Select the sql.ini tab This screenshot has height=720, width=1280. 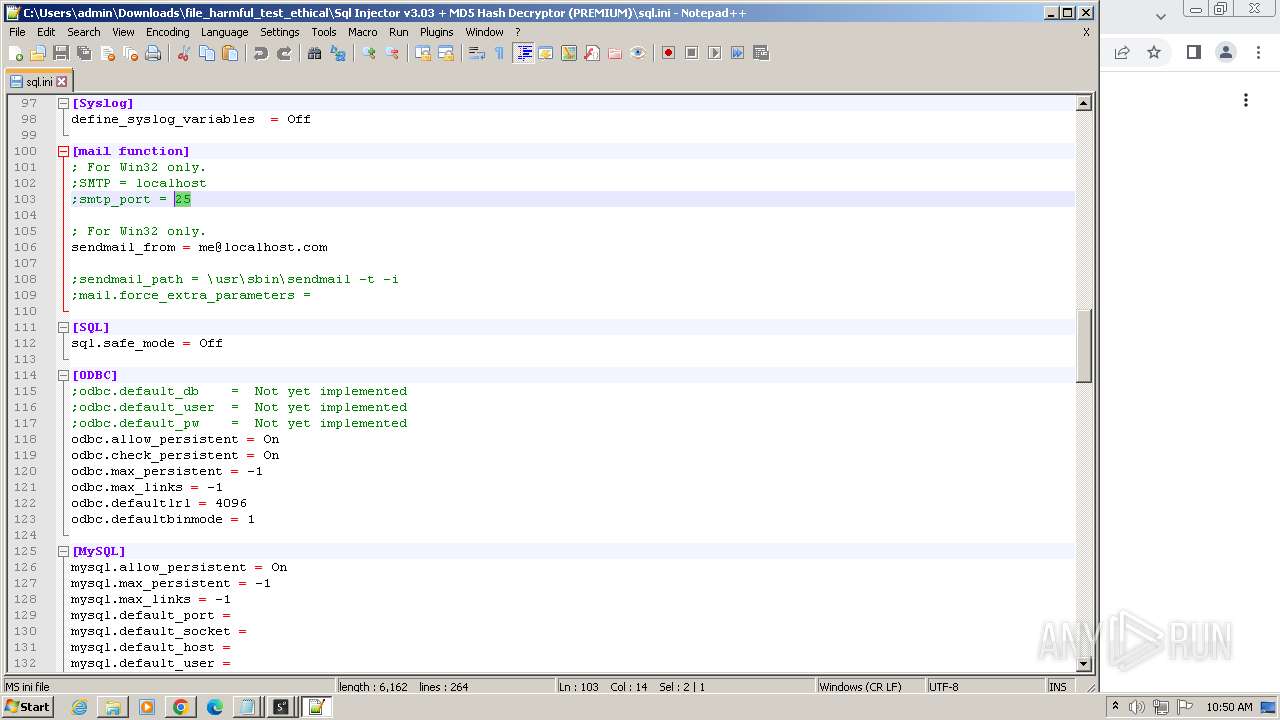(x=38, y=82)
